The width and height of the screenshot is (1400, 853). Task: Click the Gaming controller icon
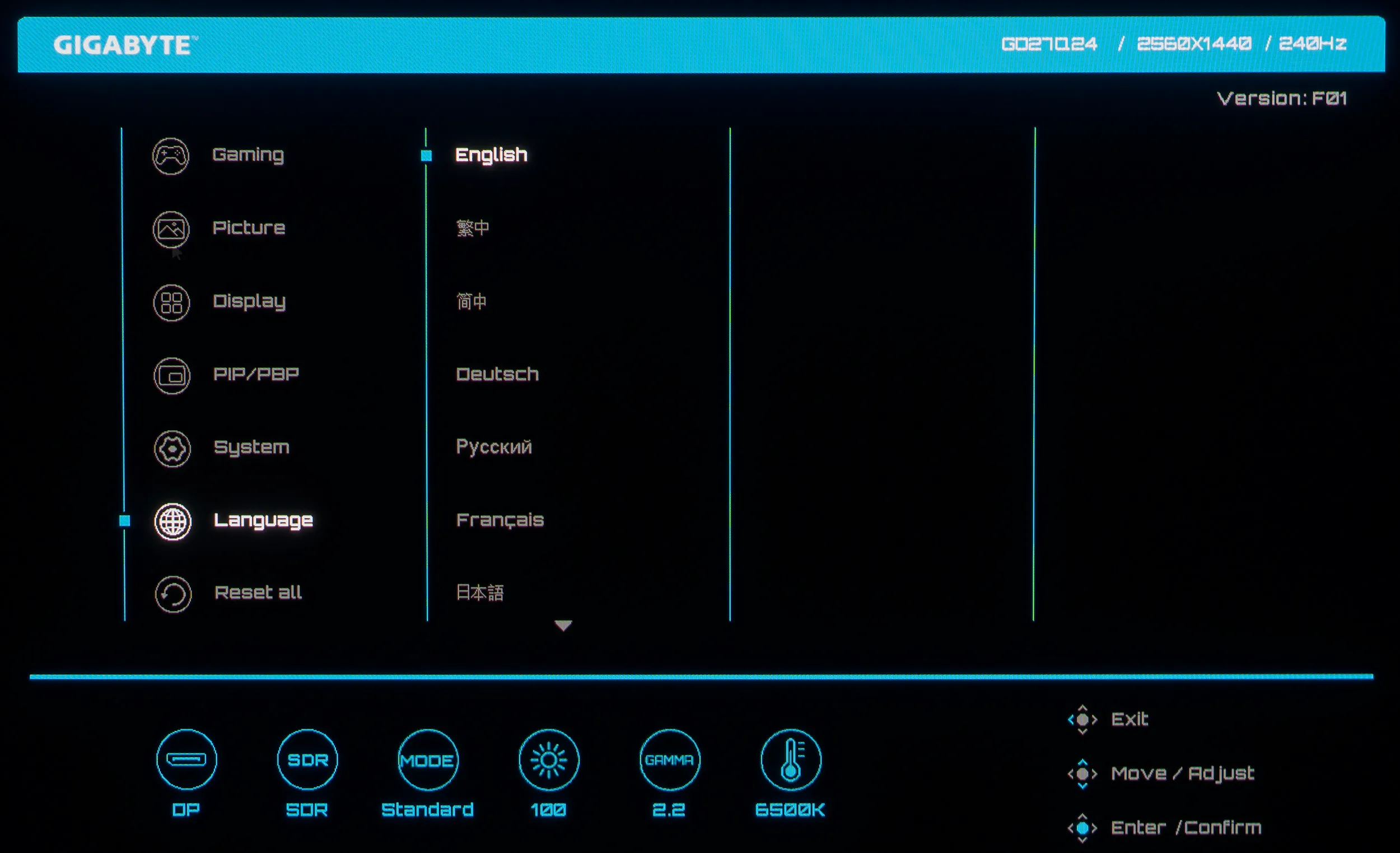click(x=170, y=156)
